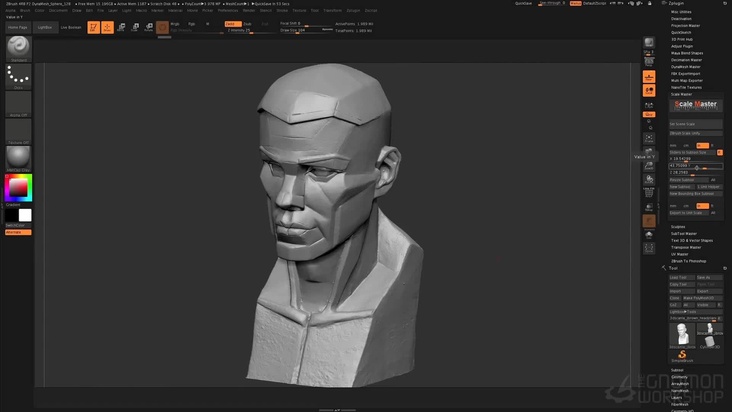Toggle Mrgb channel mode
The image size is (732, 412).
[x=175, y=24]
